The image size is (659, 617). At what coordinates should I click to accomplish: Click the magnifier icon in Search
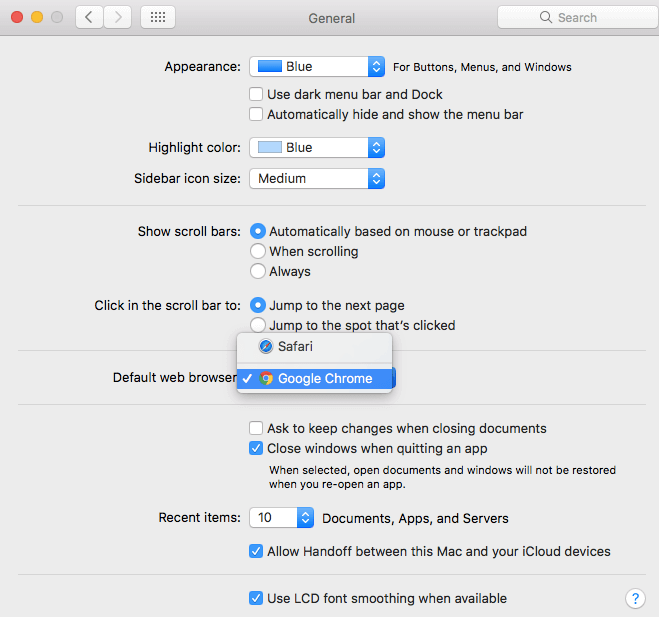546,17
